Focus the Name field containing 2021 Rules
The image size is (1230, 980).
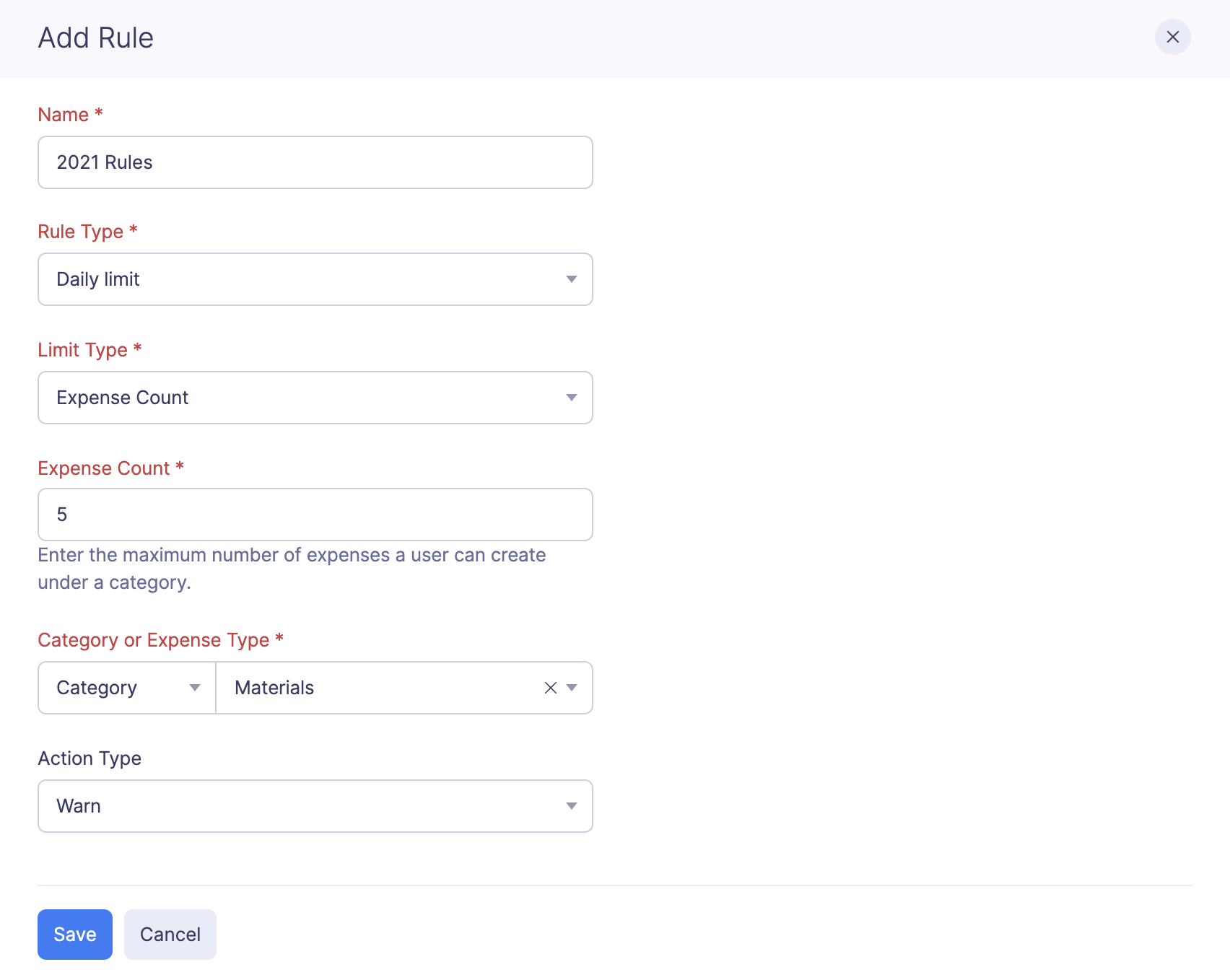tap(315, 162)
